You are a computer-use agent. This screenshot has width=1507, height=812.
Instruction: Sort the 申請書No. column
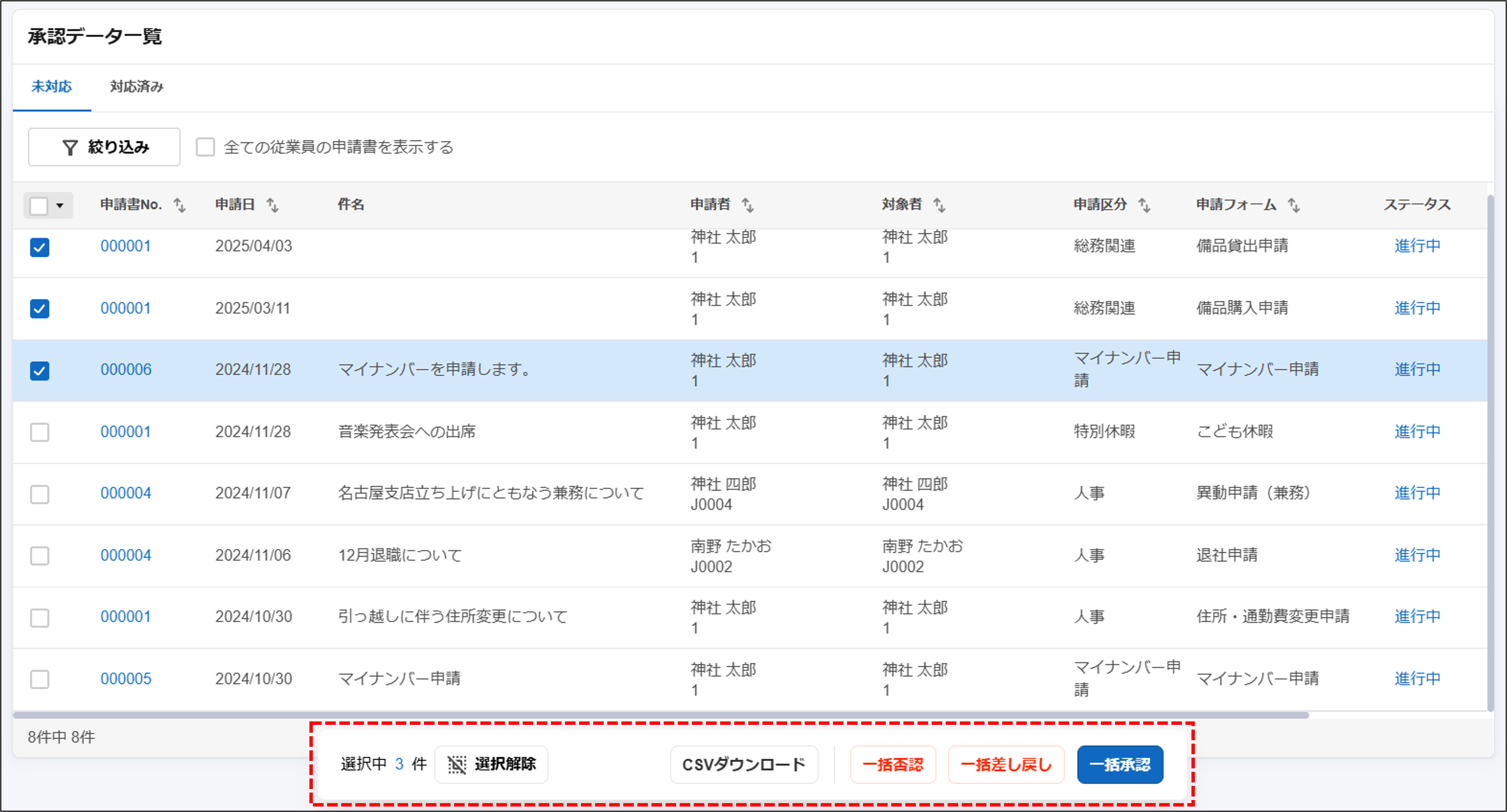coord(180,205)
